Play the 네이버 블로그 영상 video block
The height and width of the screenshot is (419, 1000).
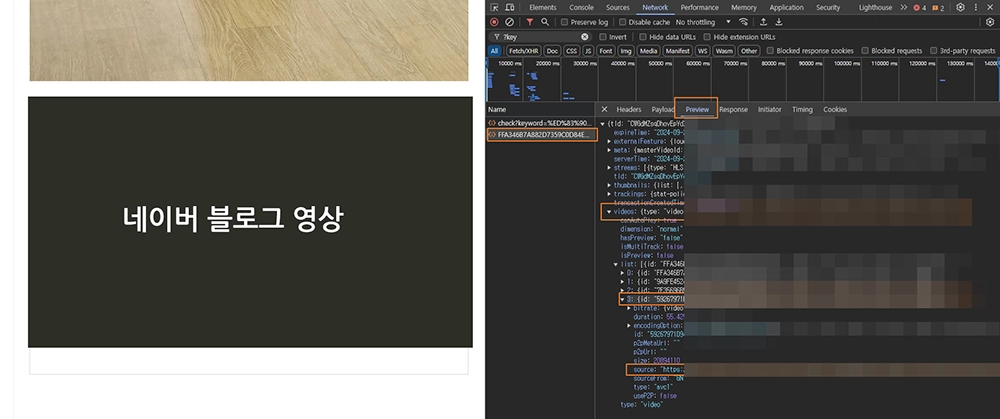click(250, 222)
